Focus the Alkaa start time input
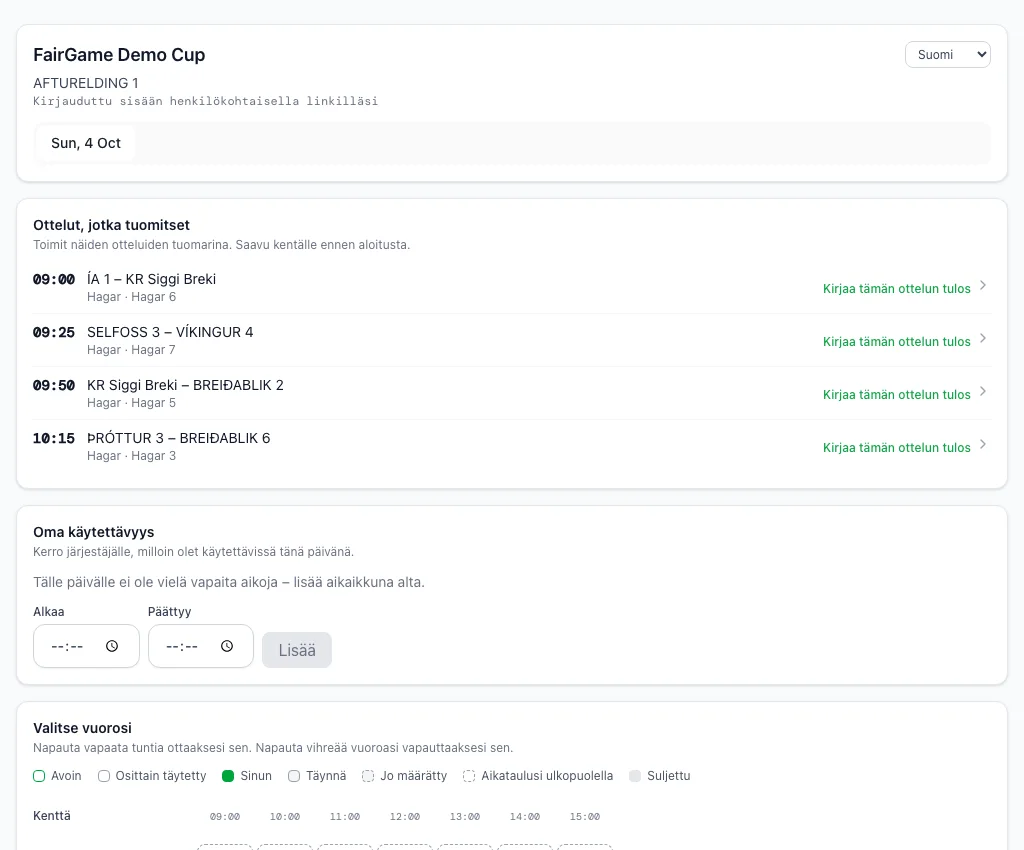 (86, 646)
